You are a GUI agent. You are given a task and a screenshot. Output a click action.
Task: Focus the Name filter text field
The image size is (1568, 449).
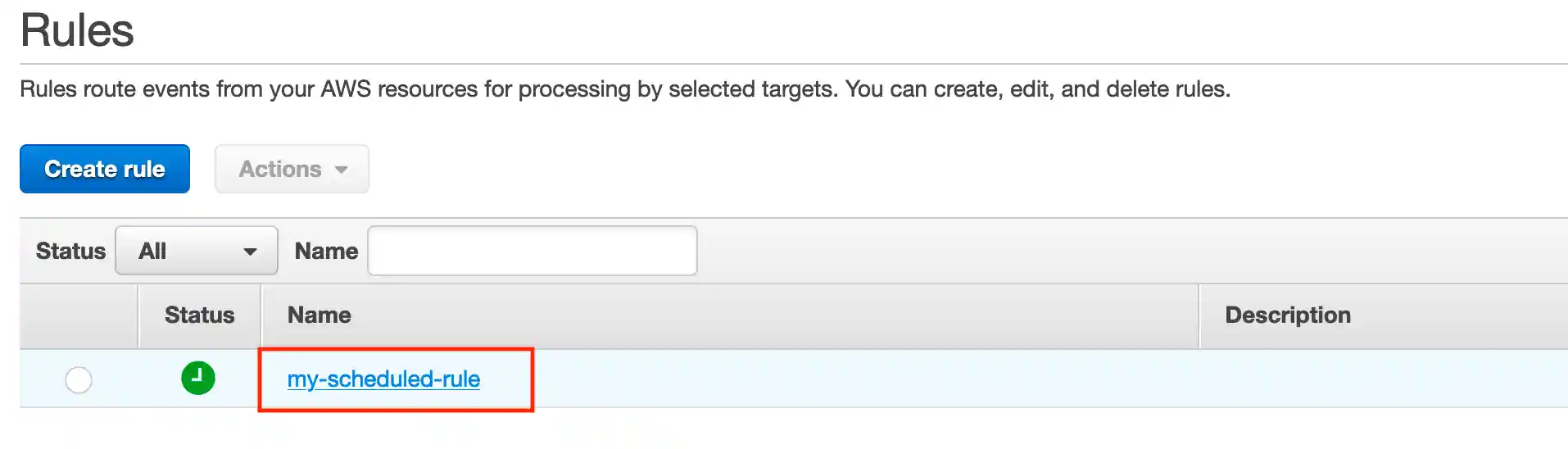pyautogui.click(x=532, y=251)
